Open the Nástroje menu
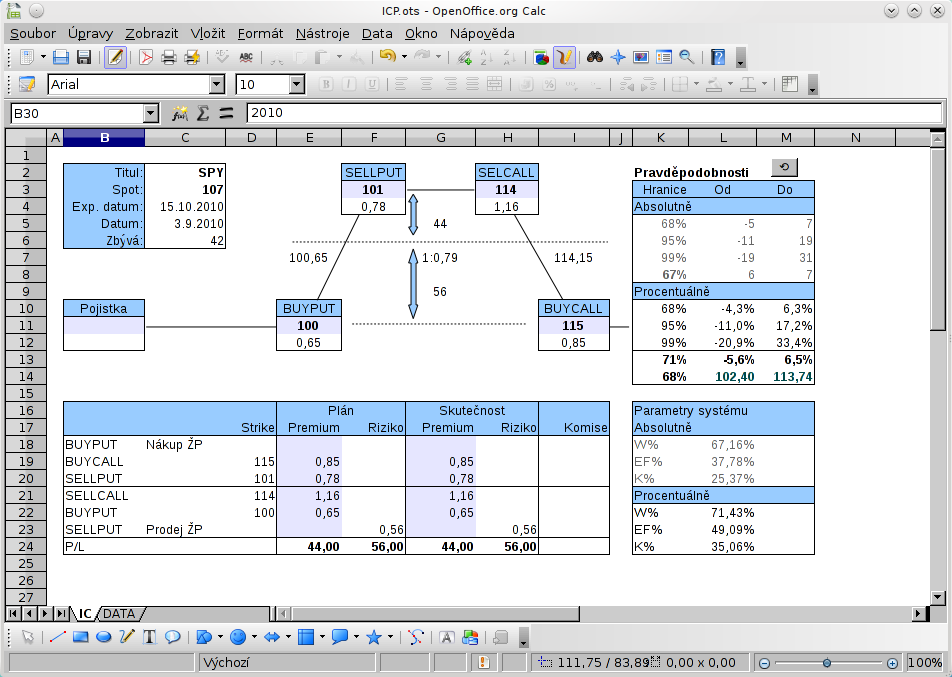The image size is (952, 677). [322, 33]
